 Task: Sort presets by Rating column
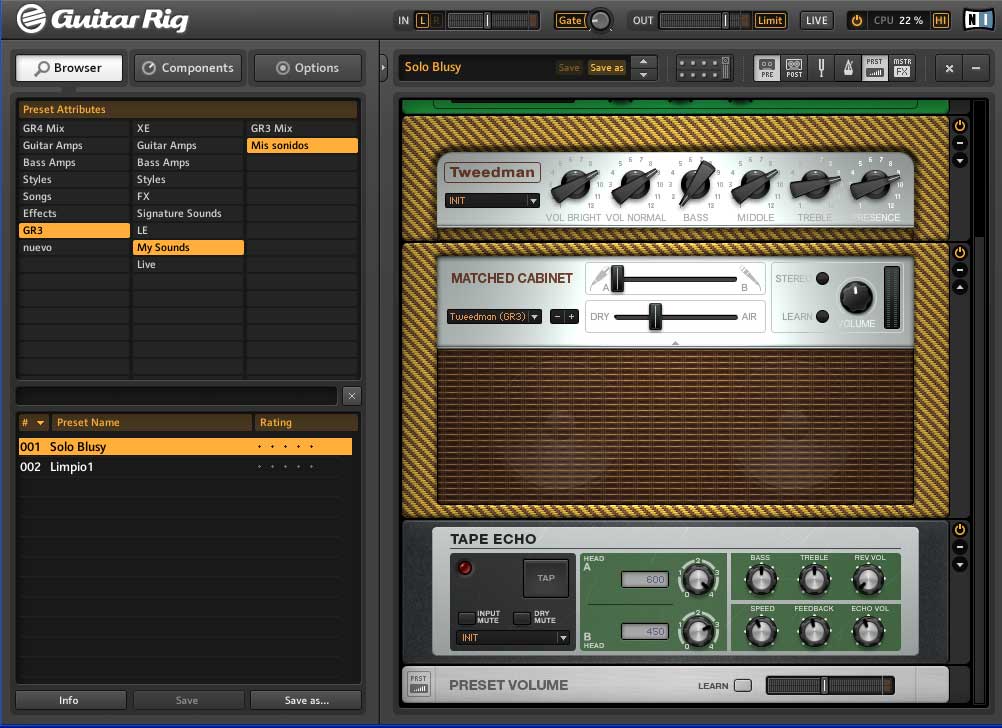[x=305, y=422]
